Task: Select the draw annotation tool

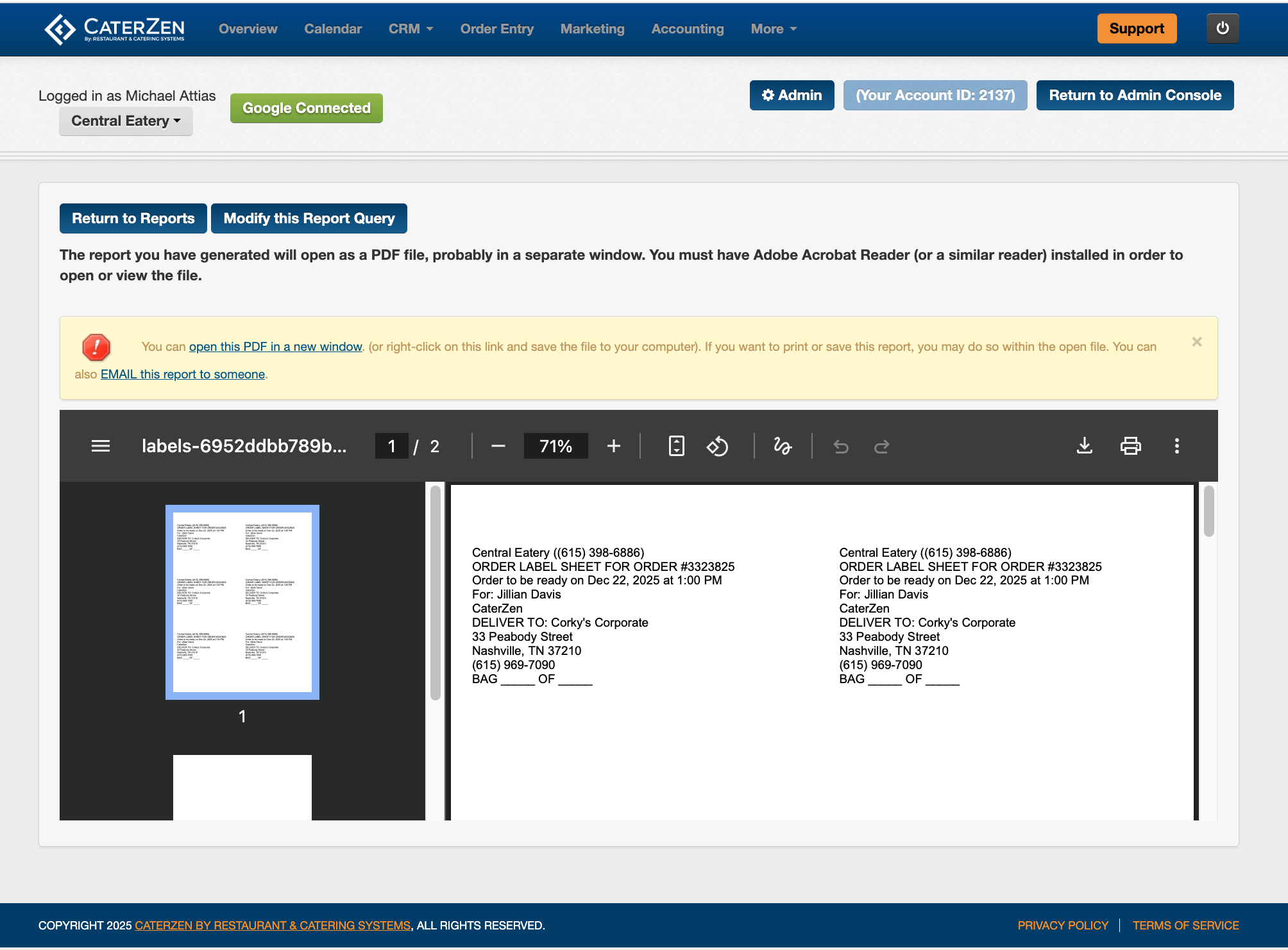Action: [x=782, y=446]
